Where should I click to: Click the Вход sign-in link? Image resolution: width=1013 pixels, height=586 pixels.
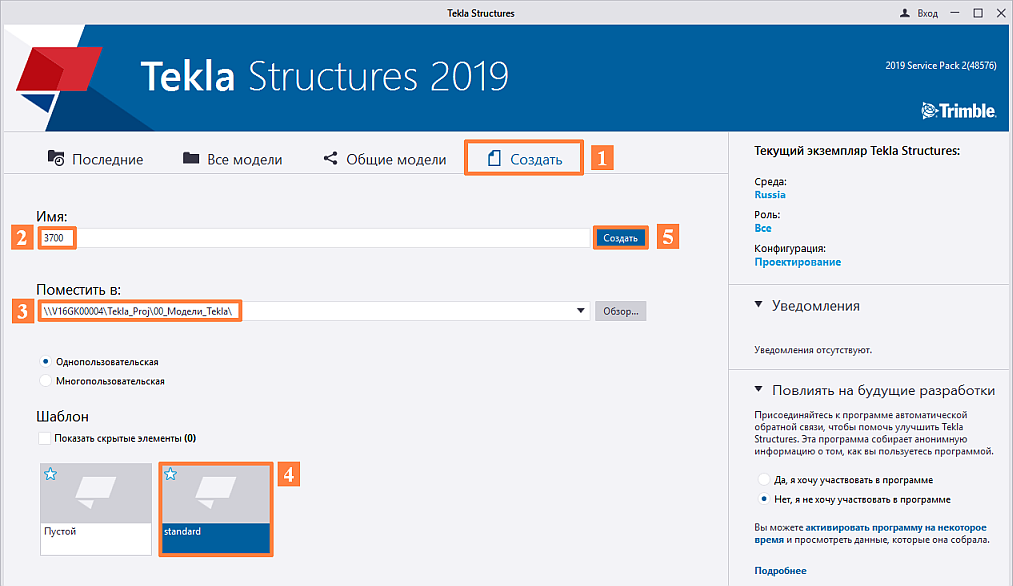coord(928,13)
